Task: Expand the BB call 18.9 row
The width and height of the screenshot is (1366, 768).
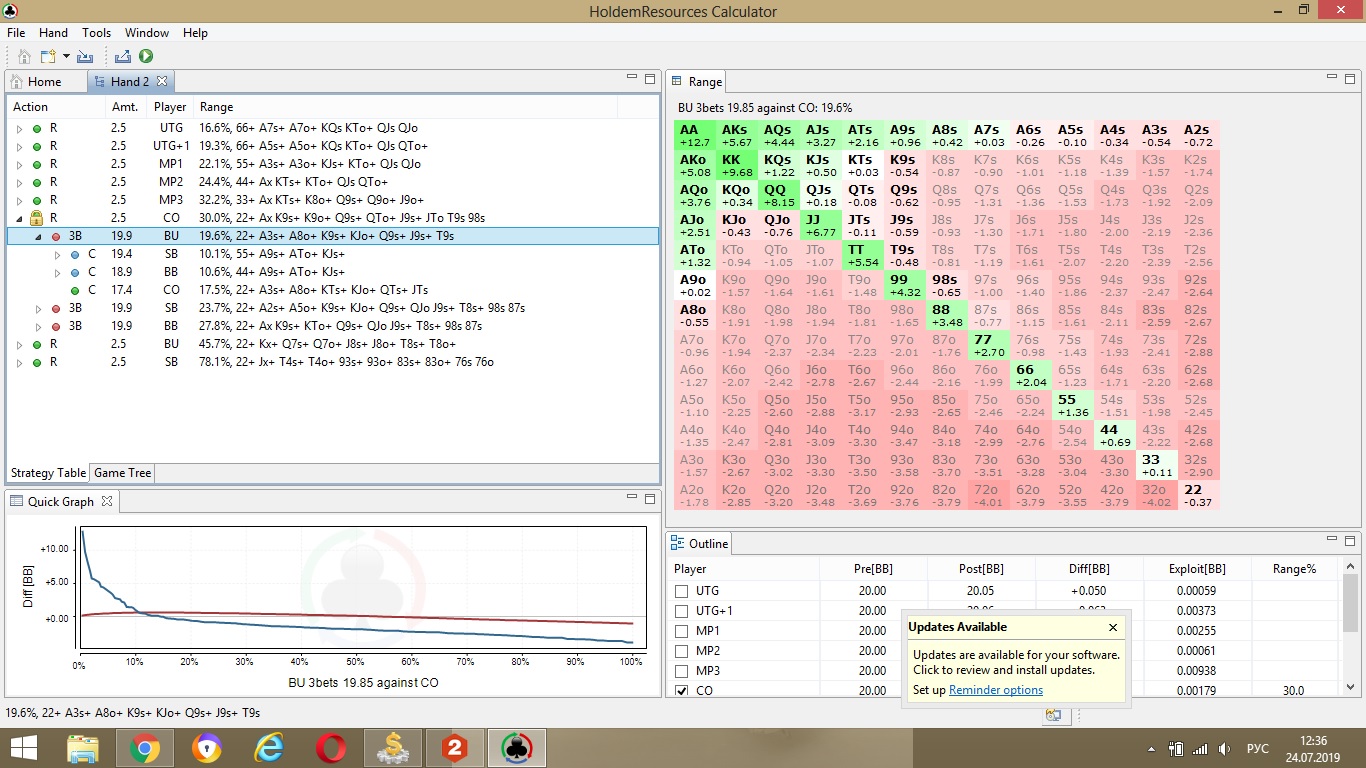Action: pos(58,272)
